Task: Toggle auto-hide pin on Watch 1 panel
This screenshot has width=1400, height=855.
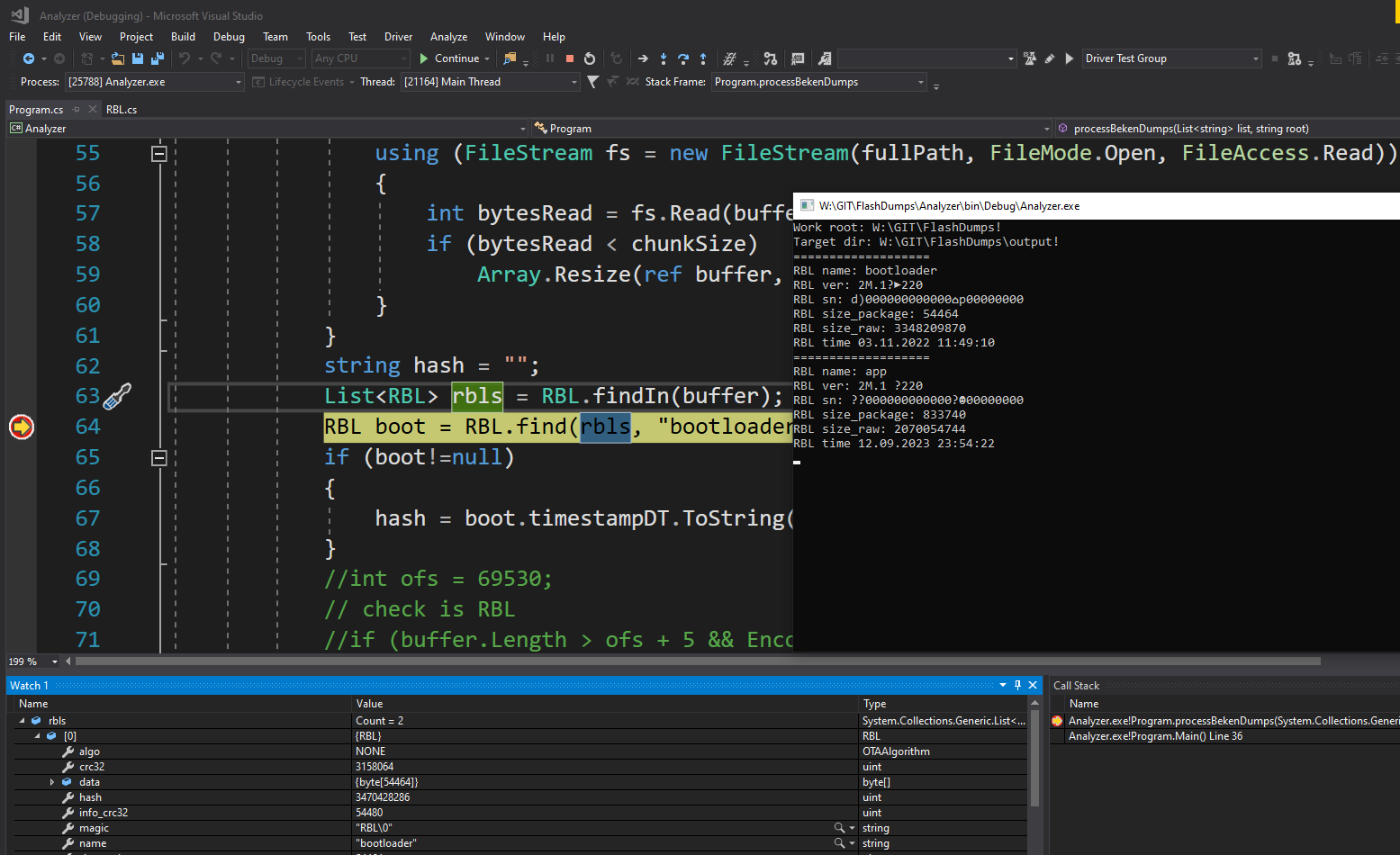Action: (1017, 685)
